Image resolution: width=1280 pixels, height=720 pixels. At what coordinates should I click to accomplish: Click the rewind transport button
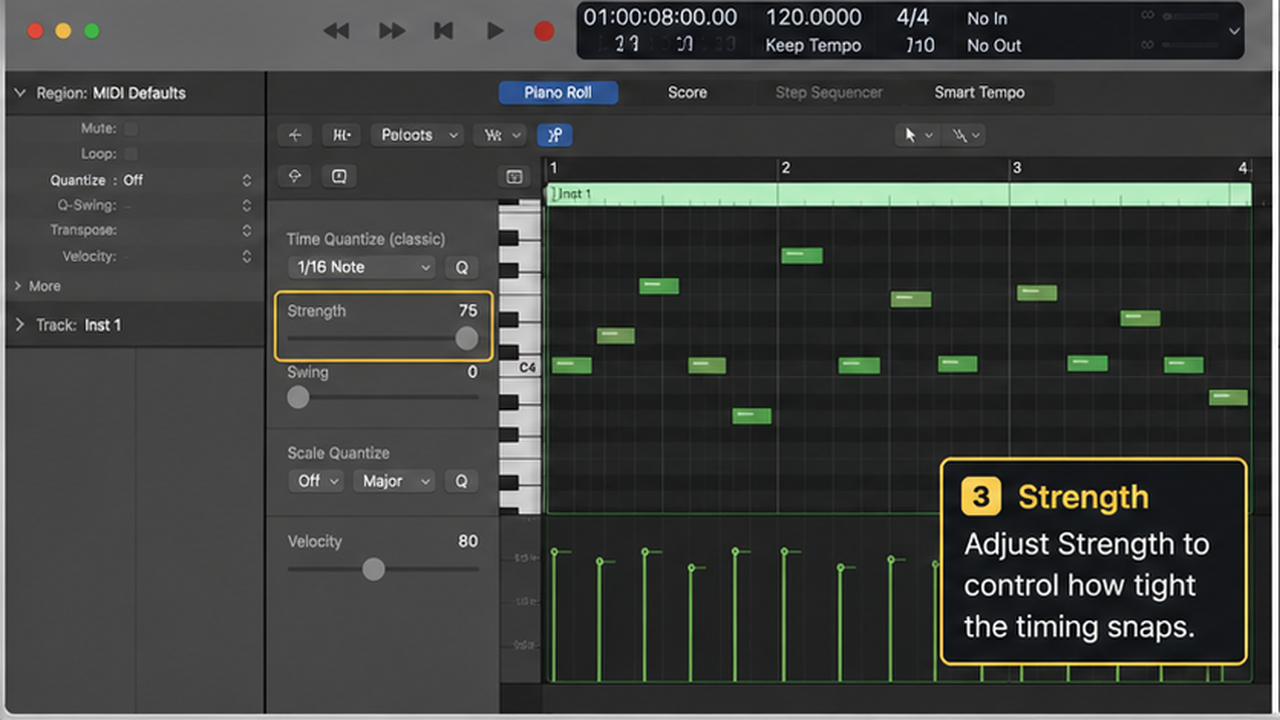tap(336, 31)
